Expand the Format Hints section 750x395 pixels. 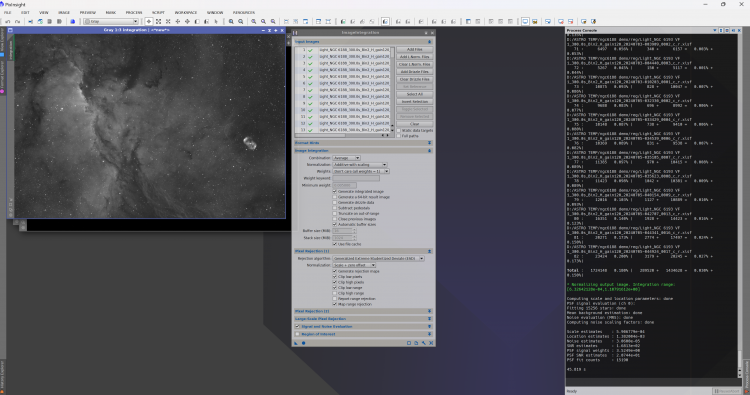(x=429, y=143)
